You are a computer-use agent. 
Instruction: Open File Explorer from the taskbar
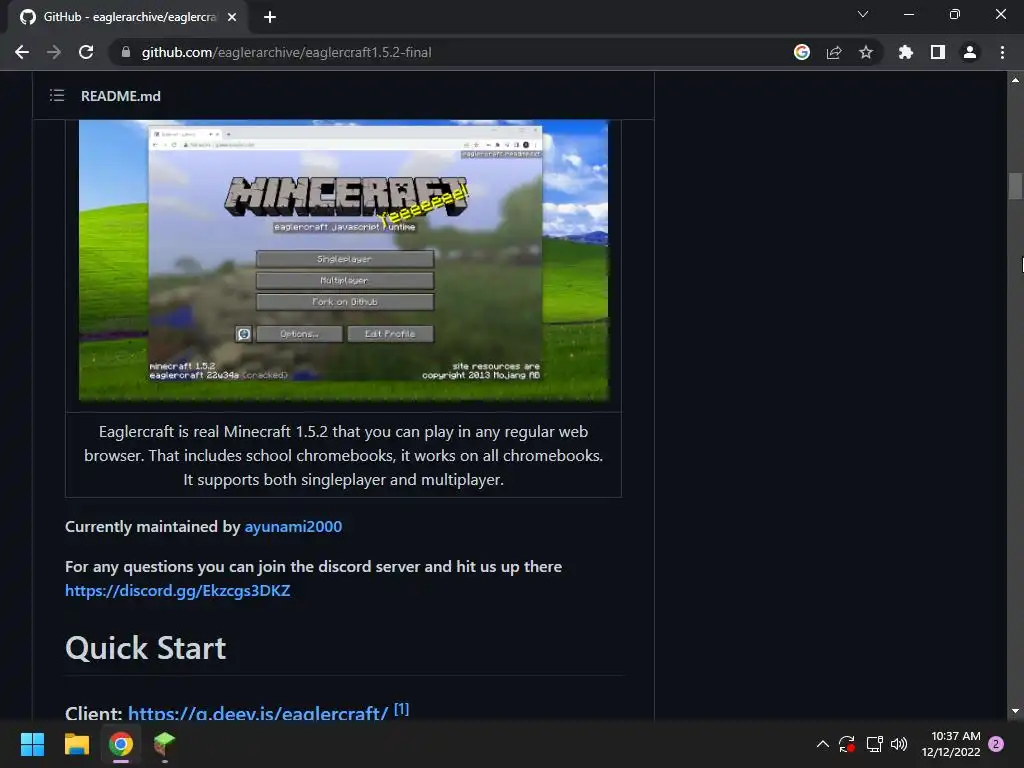tap(76, 744)
